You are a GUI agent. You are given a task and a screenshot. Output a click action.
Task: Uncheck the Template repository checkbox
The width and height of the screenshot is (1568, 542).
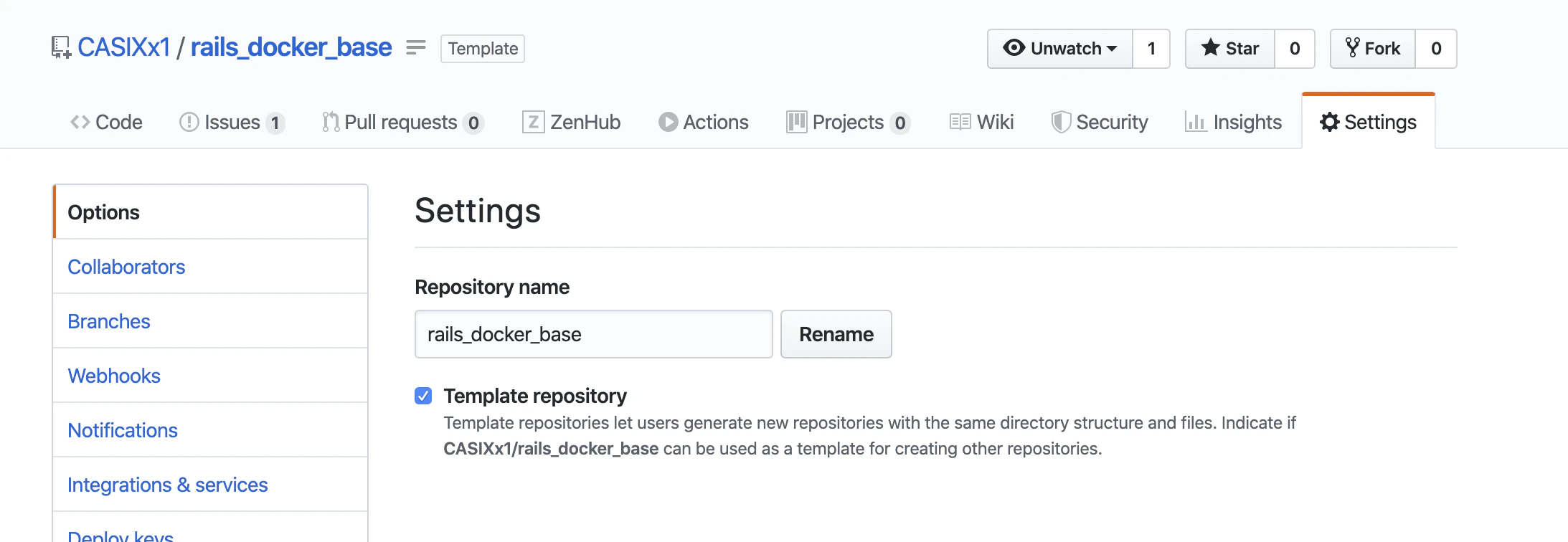(x=423, y=396)
